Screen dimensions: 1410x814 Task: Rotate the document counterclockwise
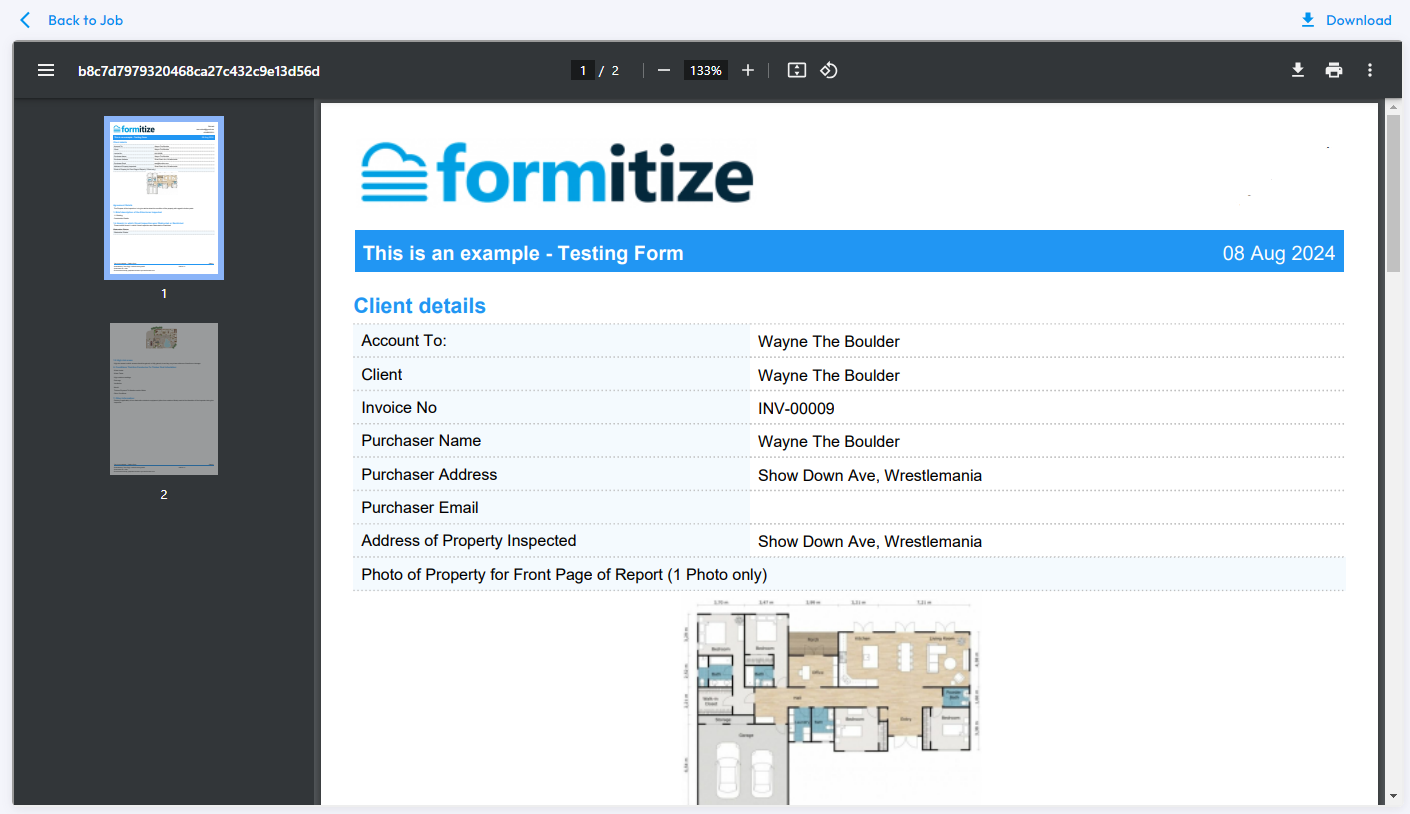point(829,70)
